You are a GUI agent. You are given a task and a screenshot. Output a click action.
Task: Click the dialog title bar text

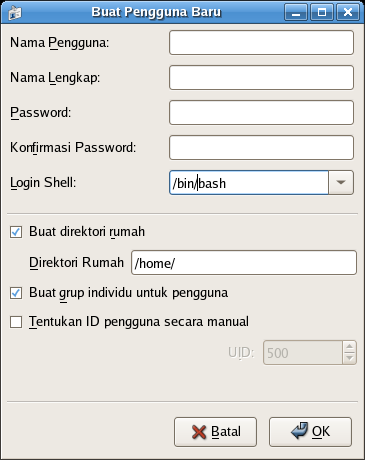156,12
